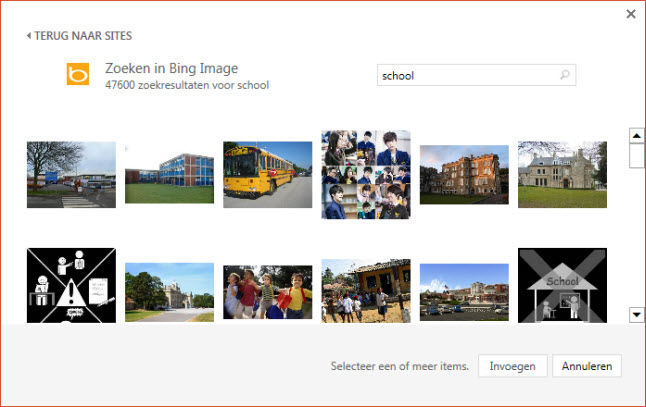This screenshot has height=407, width=646.
Task: Click the magnifier search icon
Action: coord(564,75)
